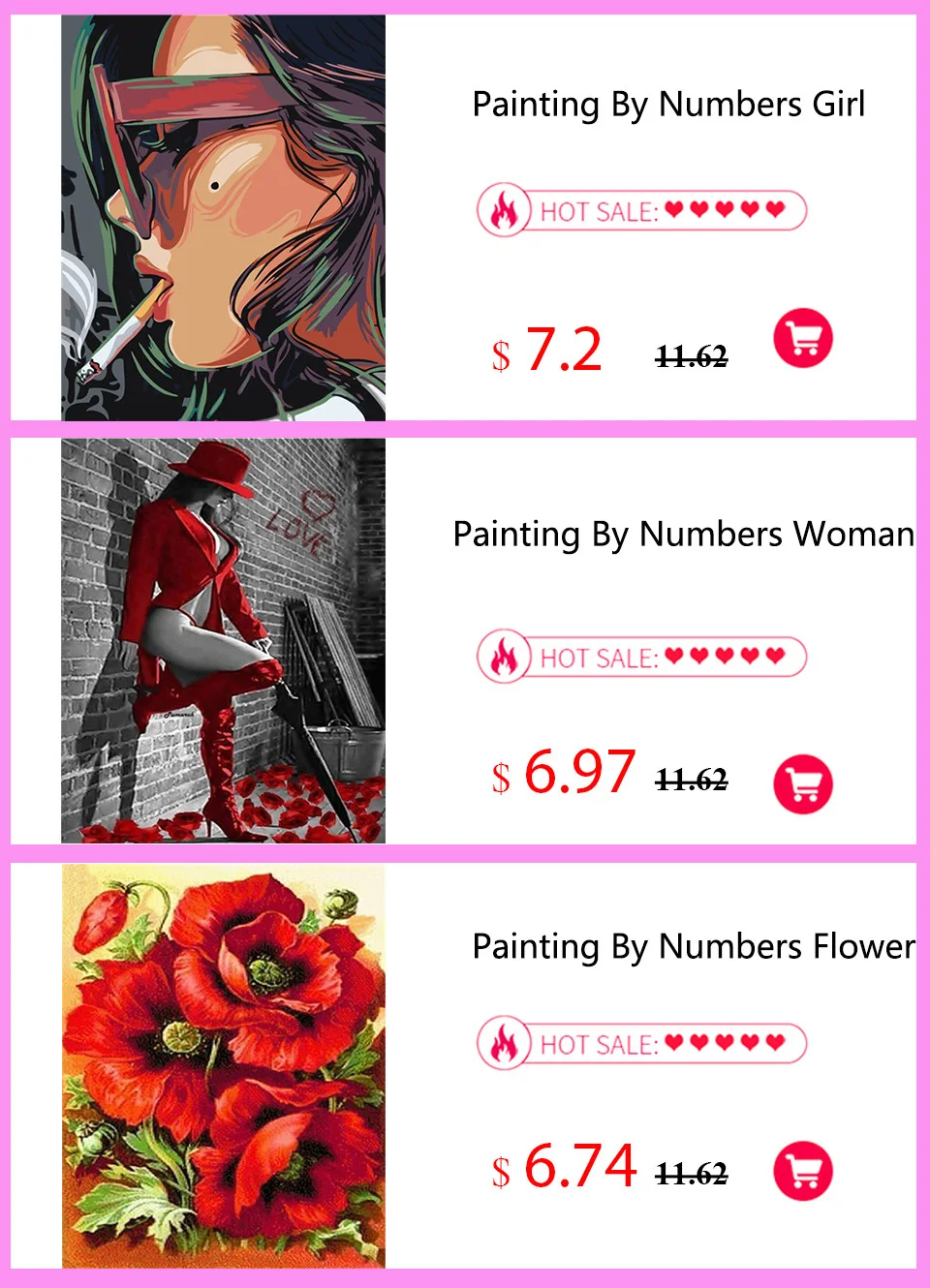The image size is (930, 1288).
Task: Click the HOT SALE hearts badge for Girl
Action: 642,210
